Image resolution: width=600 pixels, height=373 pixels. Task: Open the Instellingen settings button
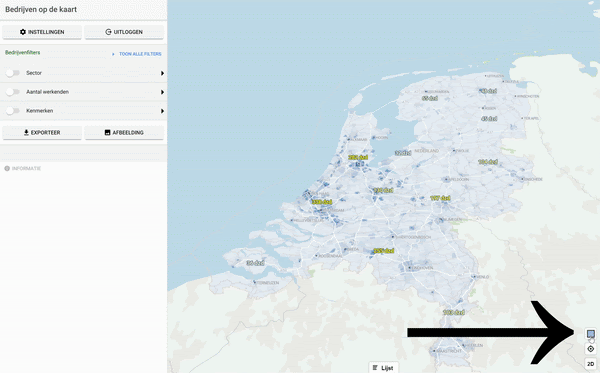[42, 32]
